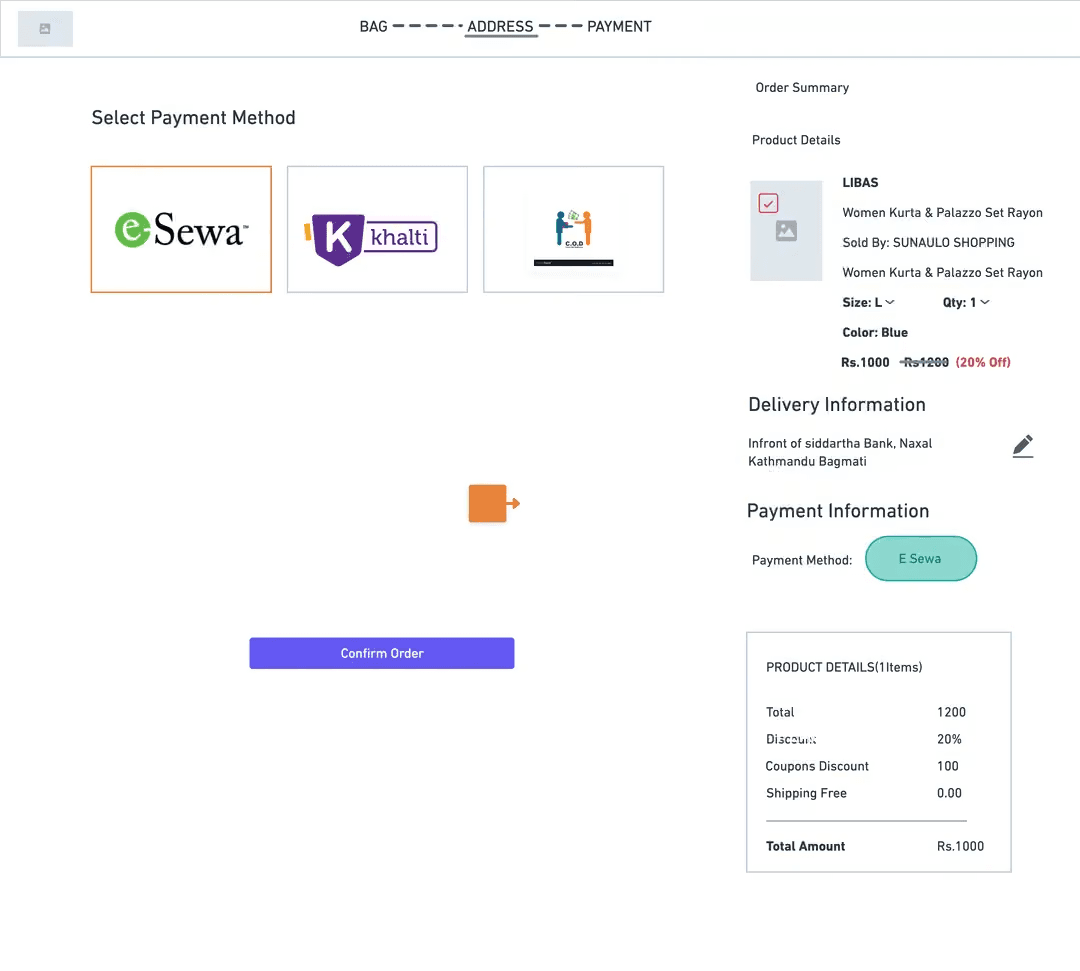
Task: Click the 'Infront of siddartha Bank, Naxal' address
Action: click(x=840, y=443)
